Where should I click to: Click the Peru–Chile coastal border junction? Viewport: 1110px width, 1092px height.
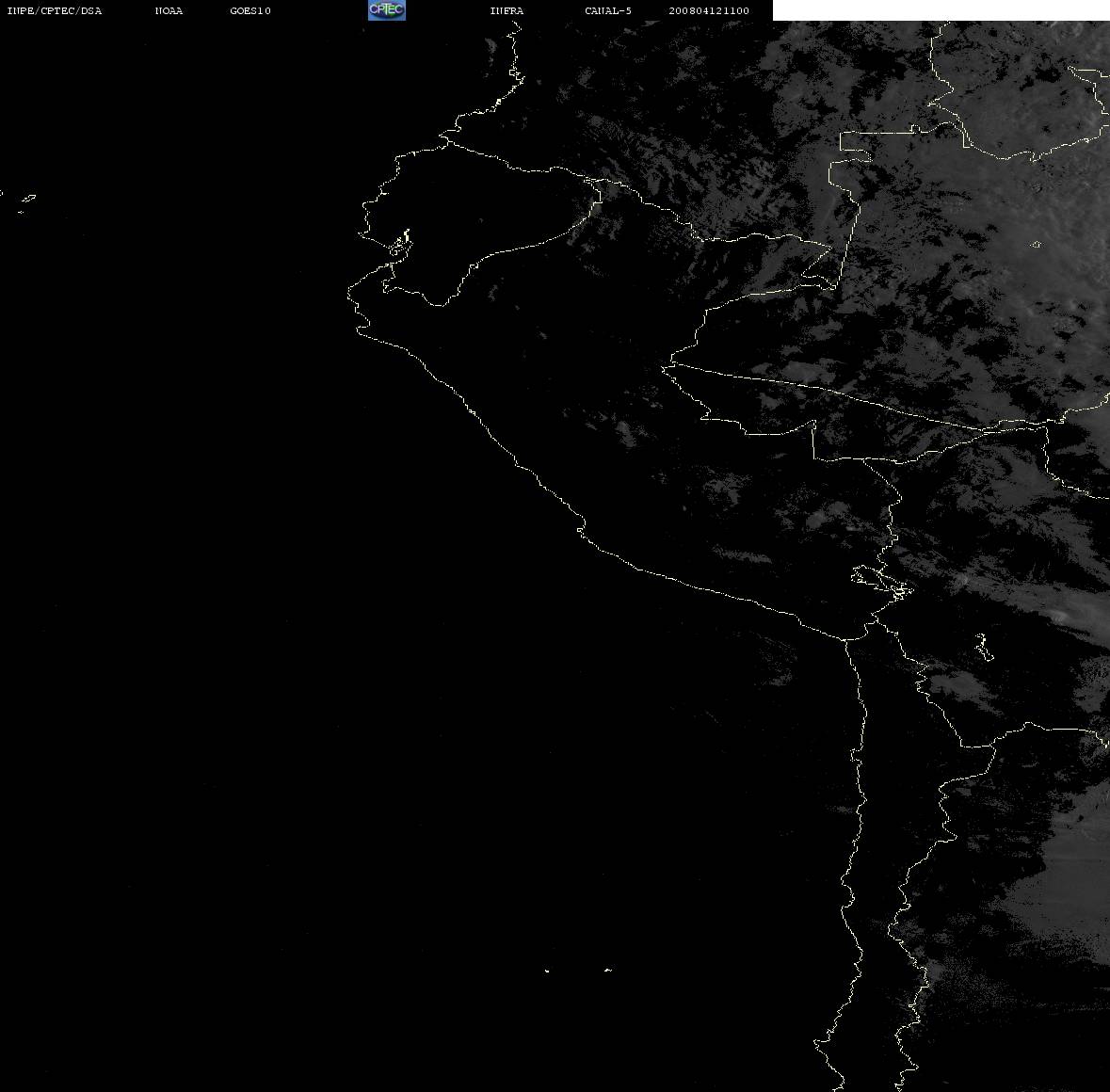846,639
